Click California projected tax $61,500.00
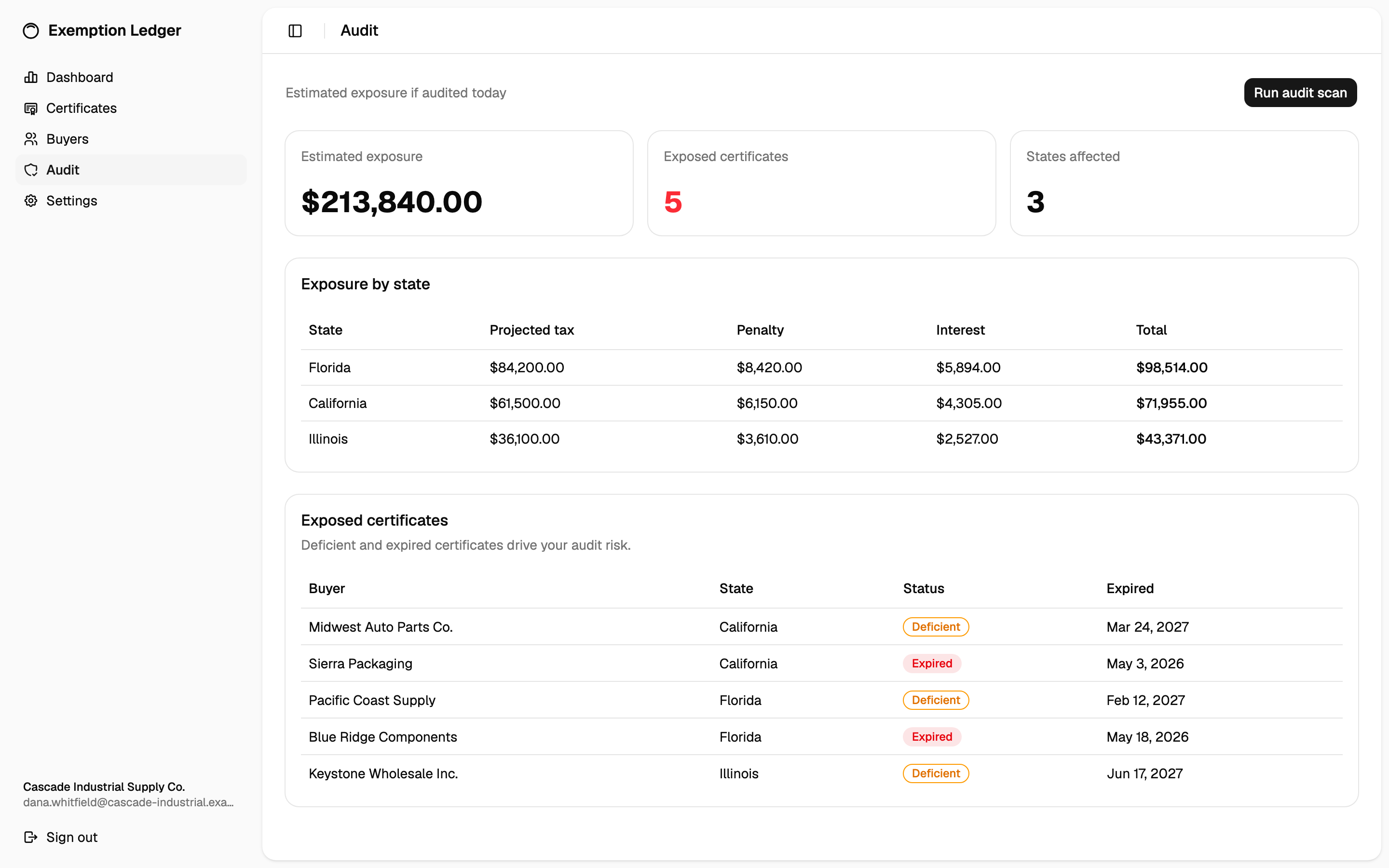This screenshot has width=1389, height=868. 525,403
